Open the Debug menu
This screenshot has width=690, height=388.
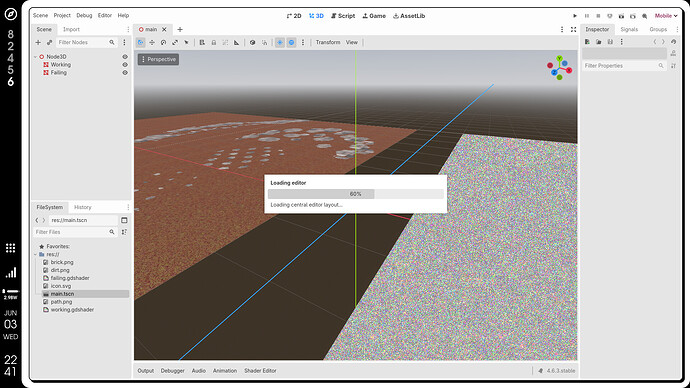pyautogui.click(x=84, y=15)
